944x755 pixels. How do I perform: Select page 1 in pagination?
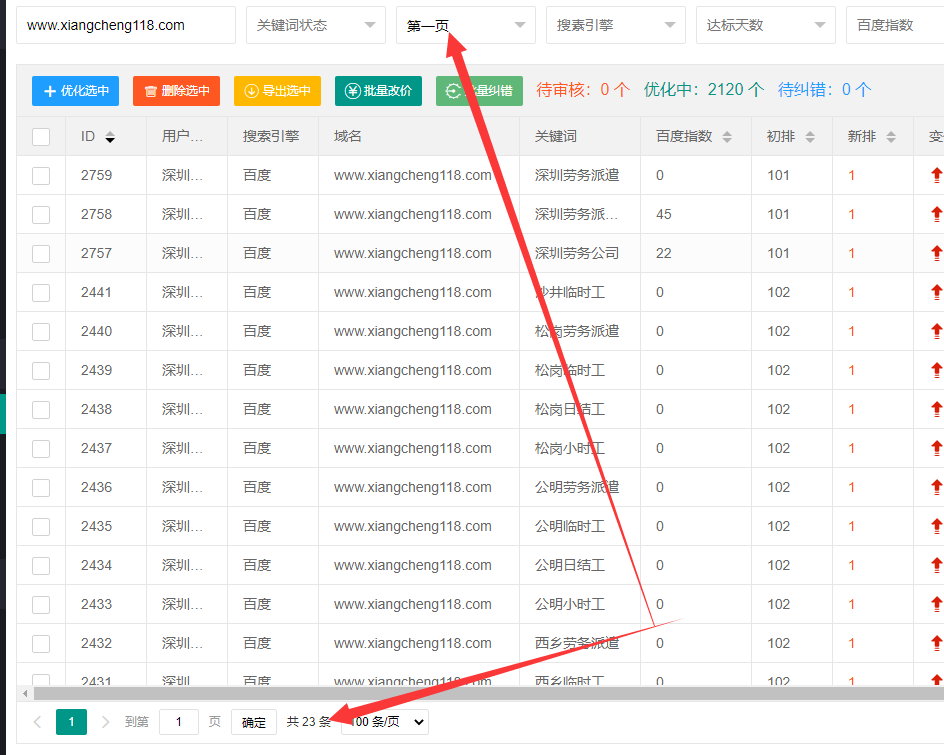click(71, 722)
